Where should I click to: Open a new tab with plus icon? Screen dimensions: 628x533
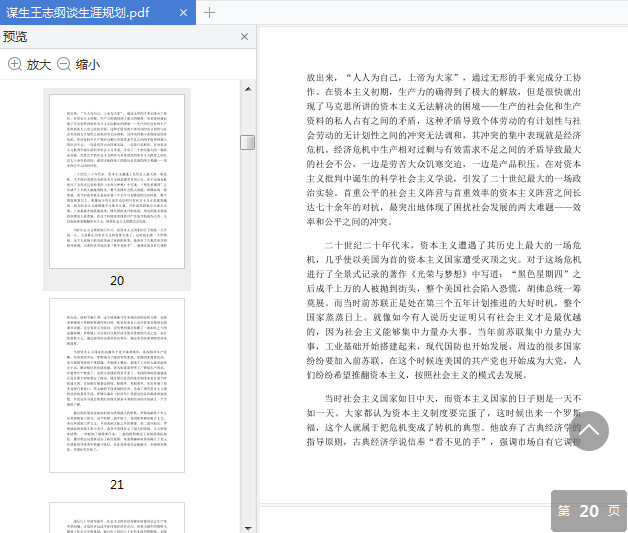pos(209,13)
